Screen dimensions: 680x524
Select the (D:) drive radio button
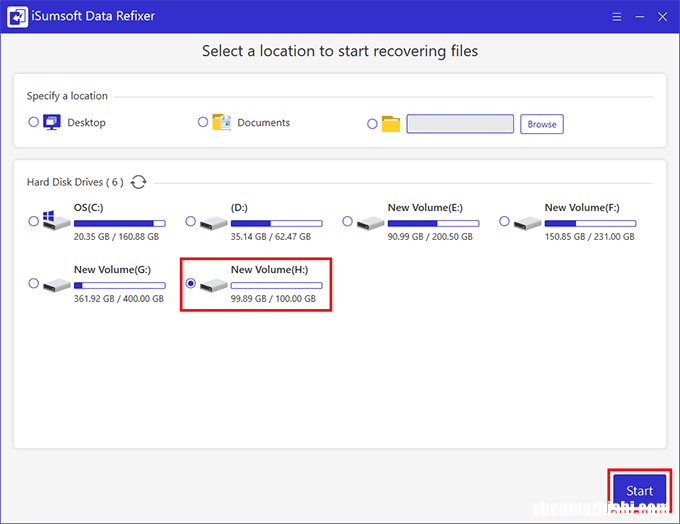190,221
